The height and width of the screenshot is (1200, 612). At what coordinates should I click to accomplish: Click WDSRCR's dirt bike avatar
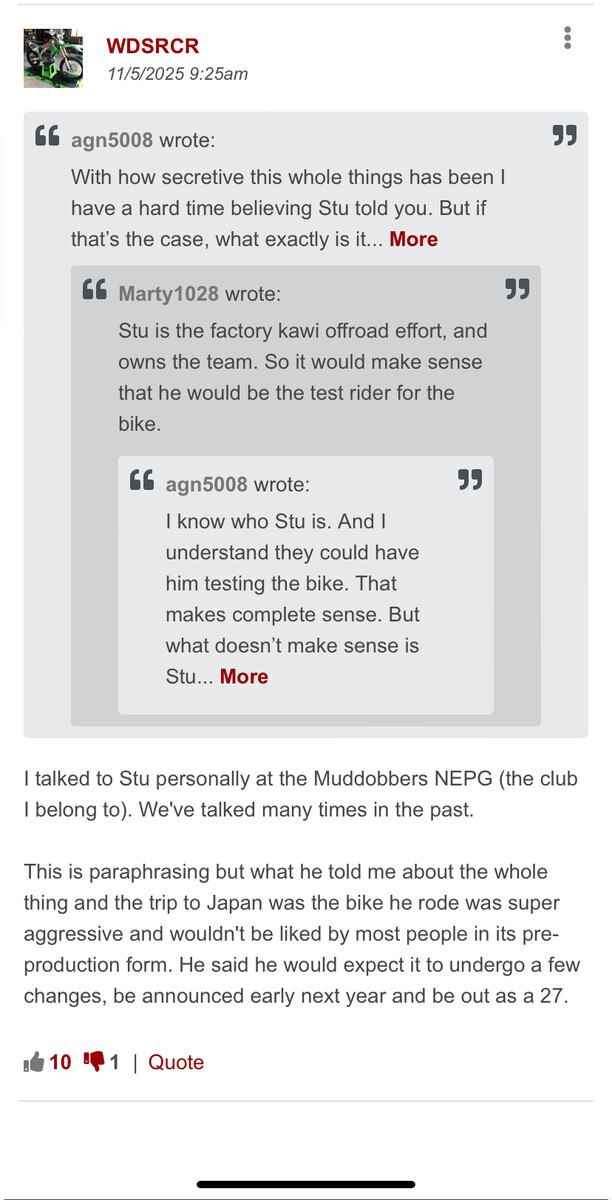pos(53,57)
